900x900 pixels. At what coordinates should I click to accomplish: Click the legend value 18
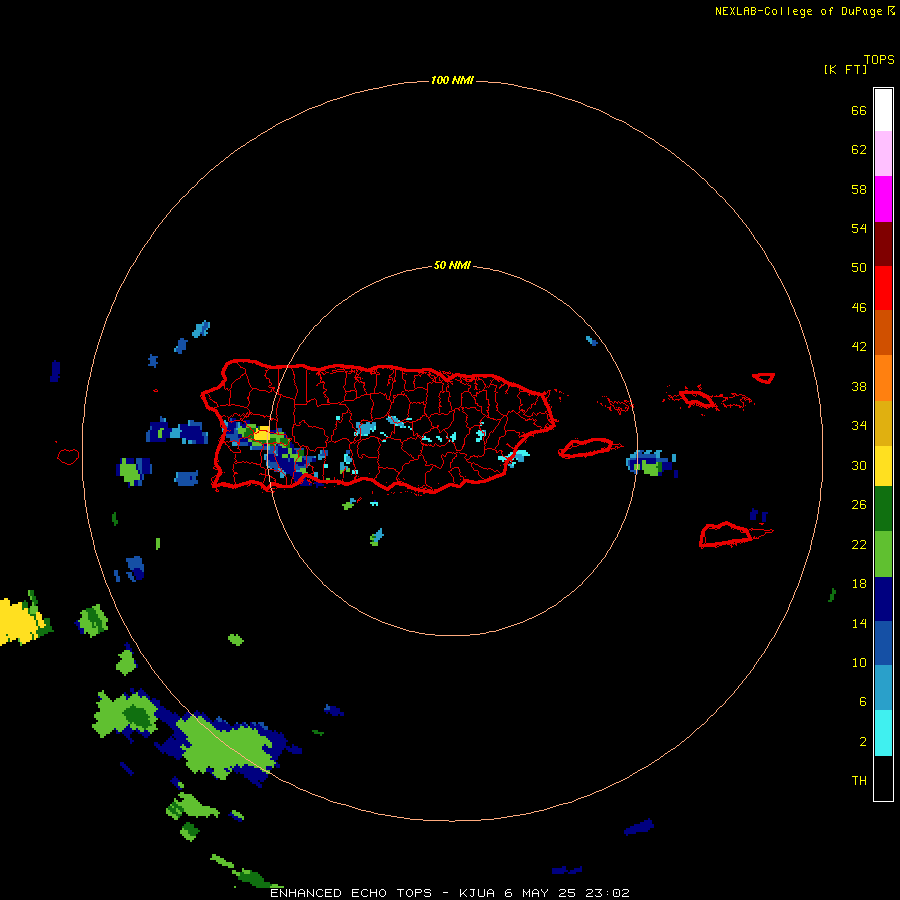[859, 584]
